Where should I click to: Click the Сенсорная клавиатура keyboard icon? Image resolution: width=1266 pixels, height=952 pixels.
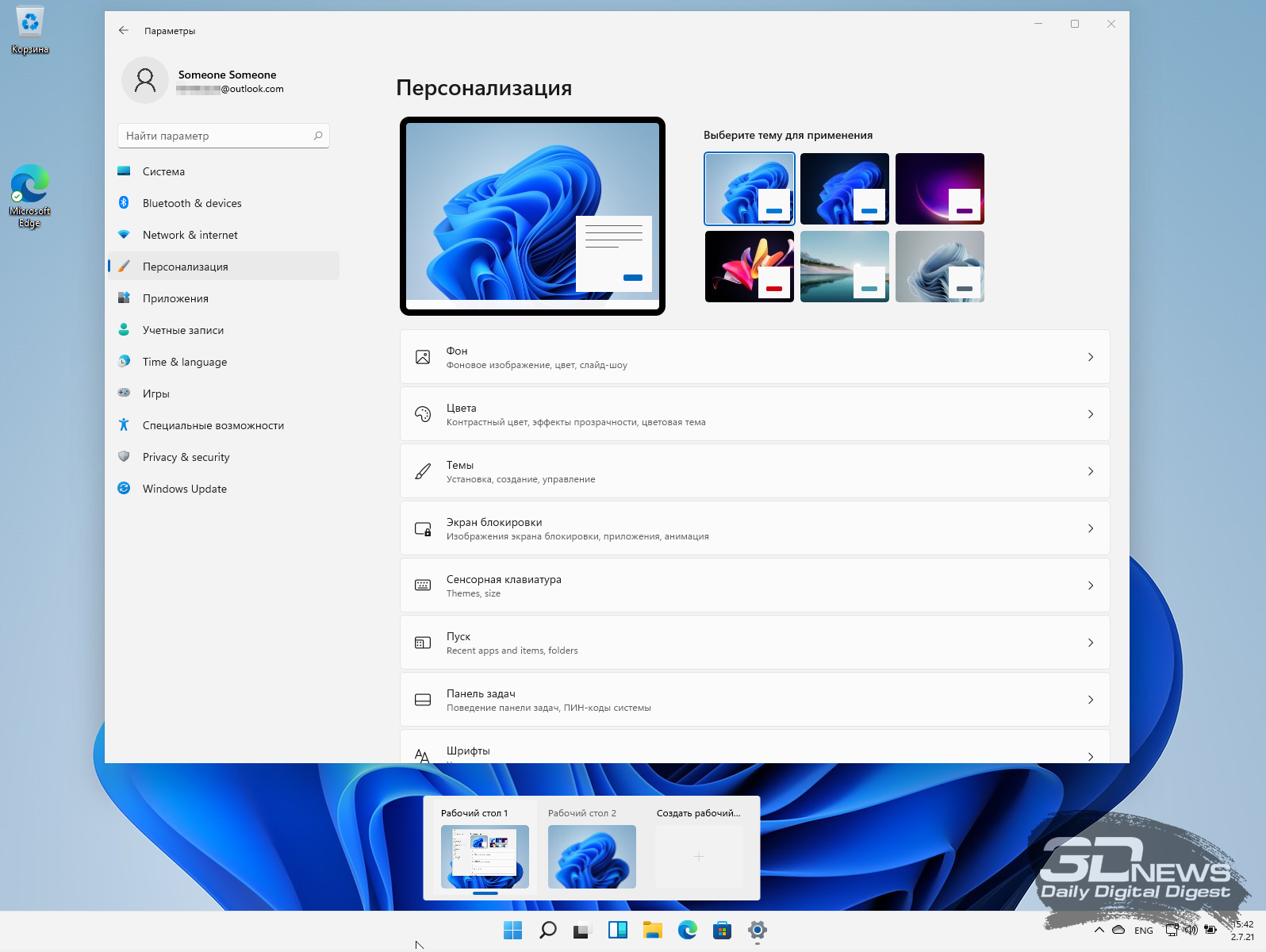coord(423,585)
